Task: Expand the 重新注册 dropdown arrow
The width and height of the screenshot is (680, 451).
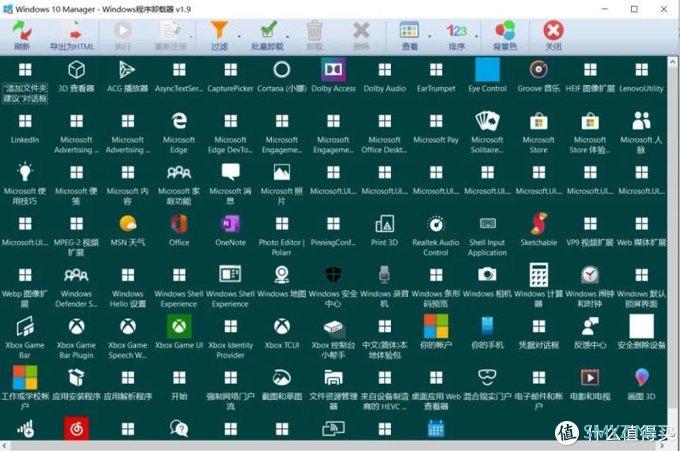Action: [x=191, y=36]
